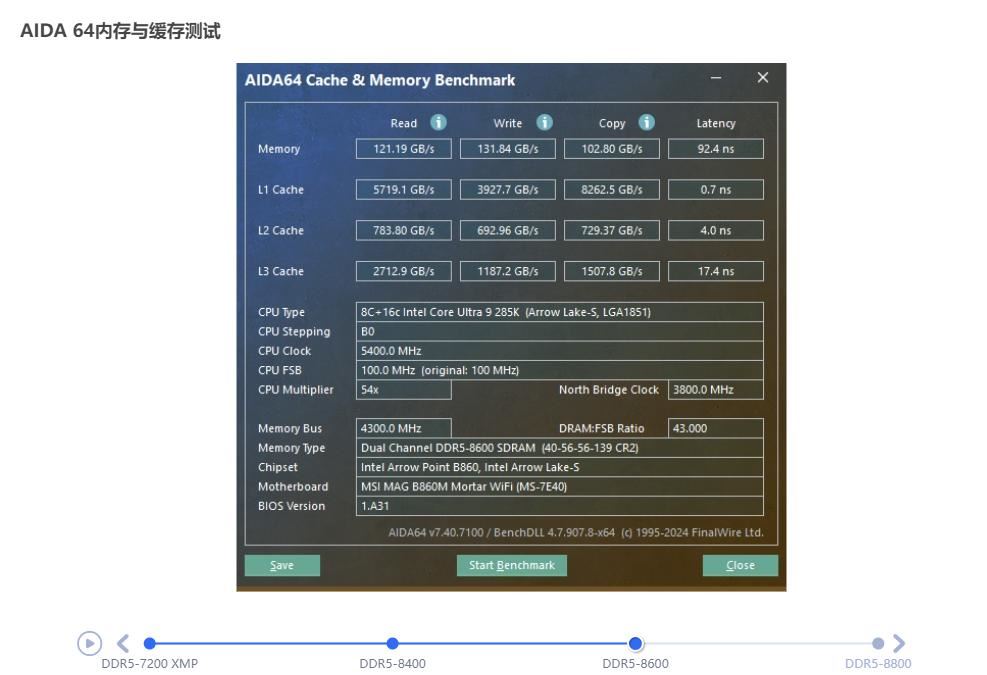Click BIOS Version 1.A31 field
This screenshot has height=675, width=987.
pyautogui.click(x=560, y=506)
